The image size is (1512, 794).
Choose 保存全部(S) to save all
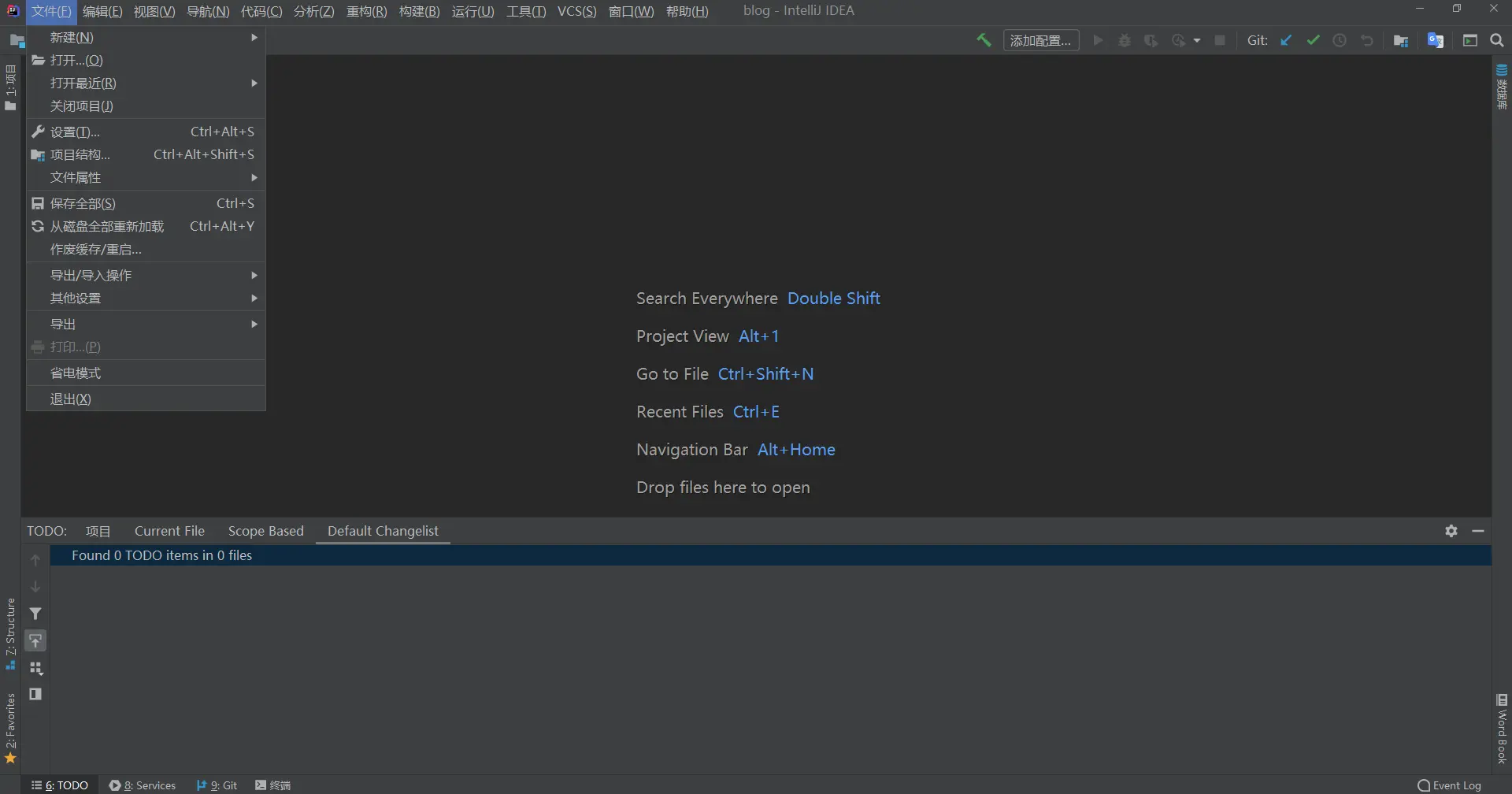tap(146, 203)
